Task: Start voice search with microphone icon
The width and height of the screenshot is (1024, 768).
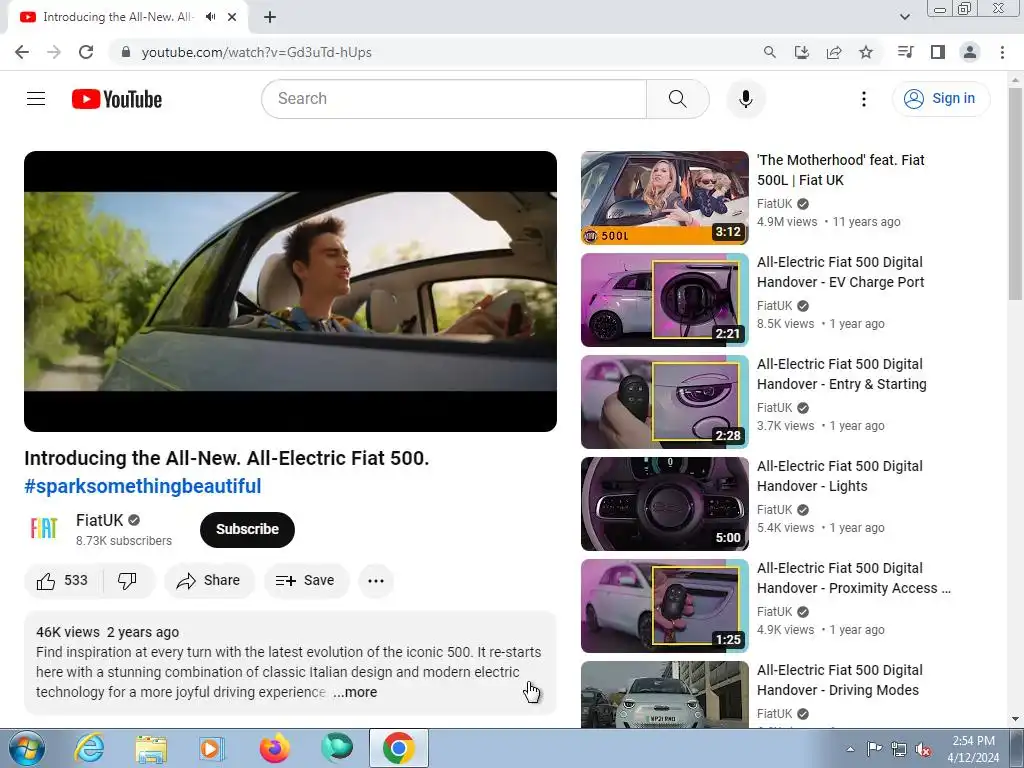Action: pos(745,99)
